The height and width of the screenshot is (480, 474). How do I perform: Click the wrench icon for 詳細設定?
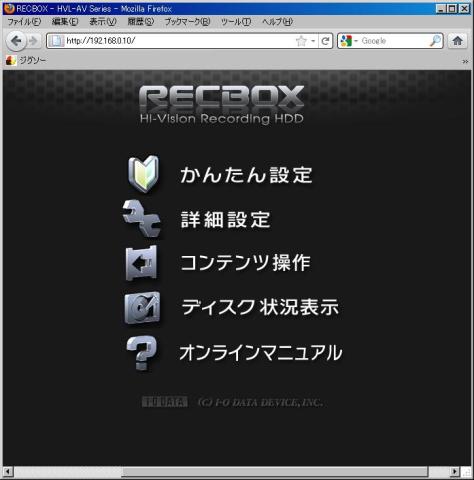(142, 218)
